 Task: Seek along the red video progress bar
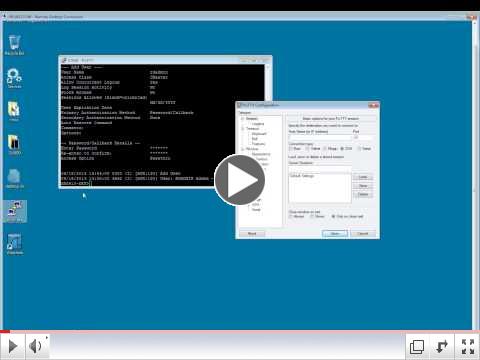(x=240, y=331)
